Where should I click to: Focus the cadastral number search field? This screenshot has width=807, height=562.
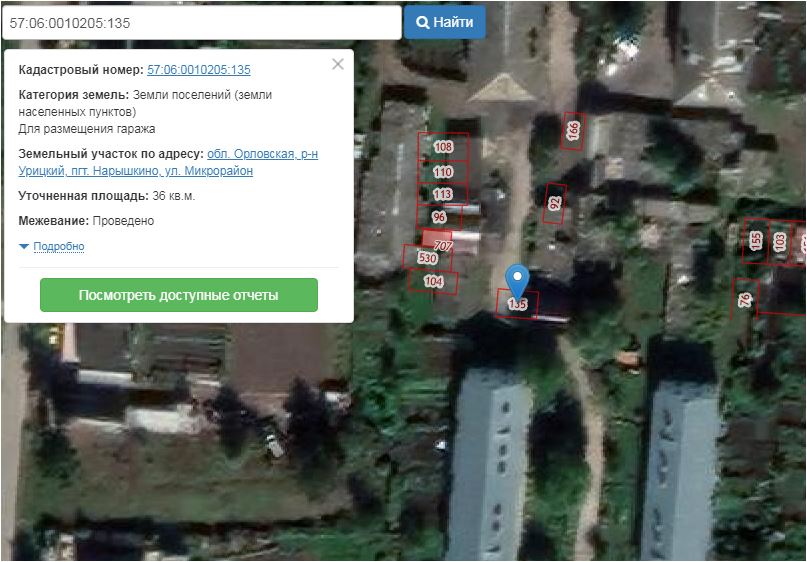tap(201, 22)
